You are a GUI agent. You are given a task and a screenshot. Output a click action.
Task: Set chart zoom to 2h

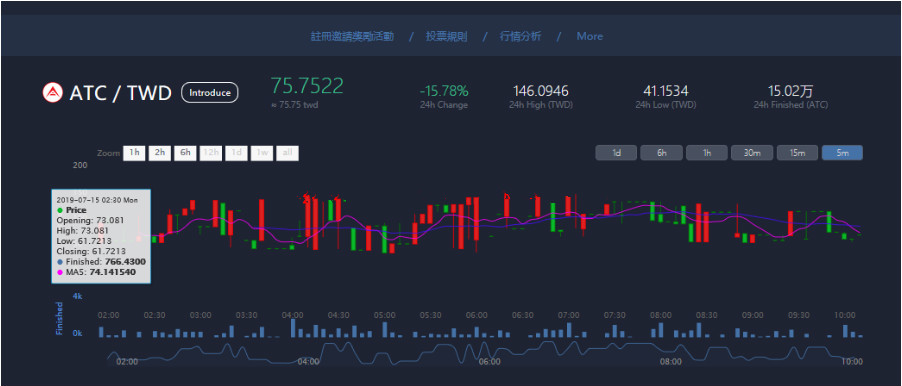coord(159,153)
